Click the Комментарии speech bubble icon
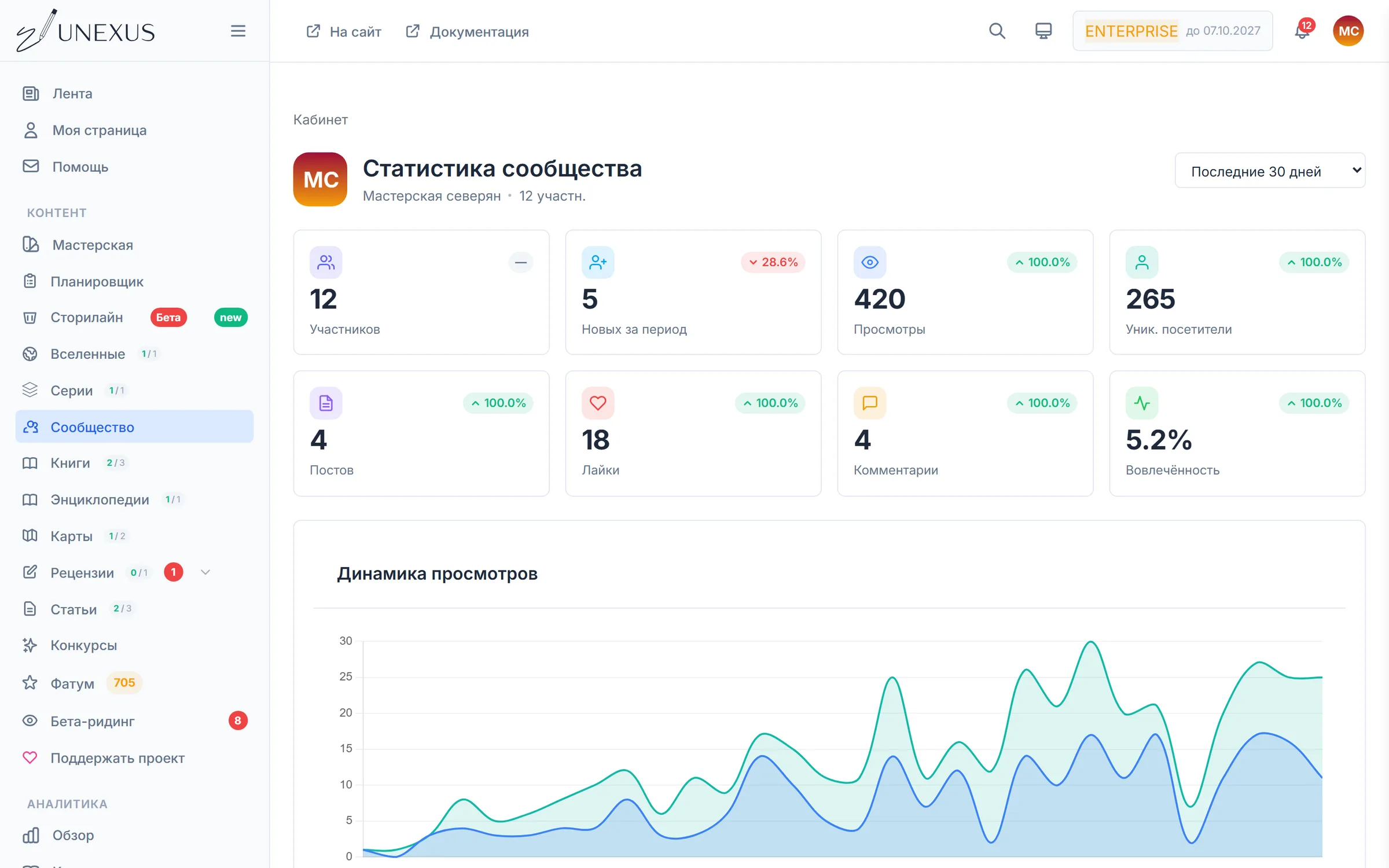This screenshot has width=1389, height=868. click(870, 403)
